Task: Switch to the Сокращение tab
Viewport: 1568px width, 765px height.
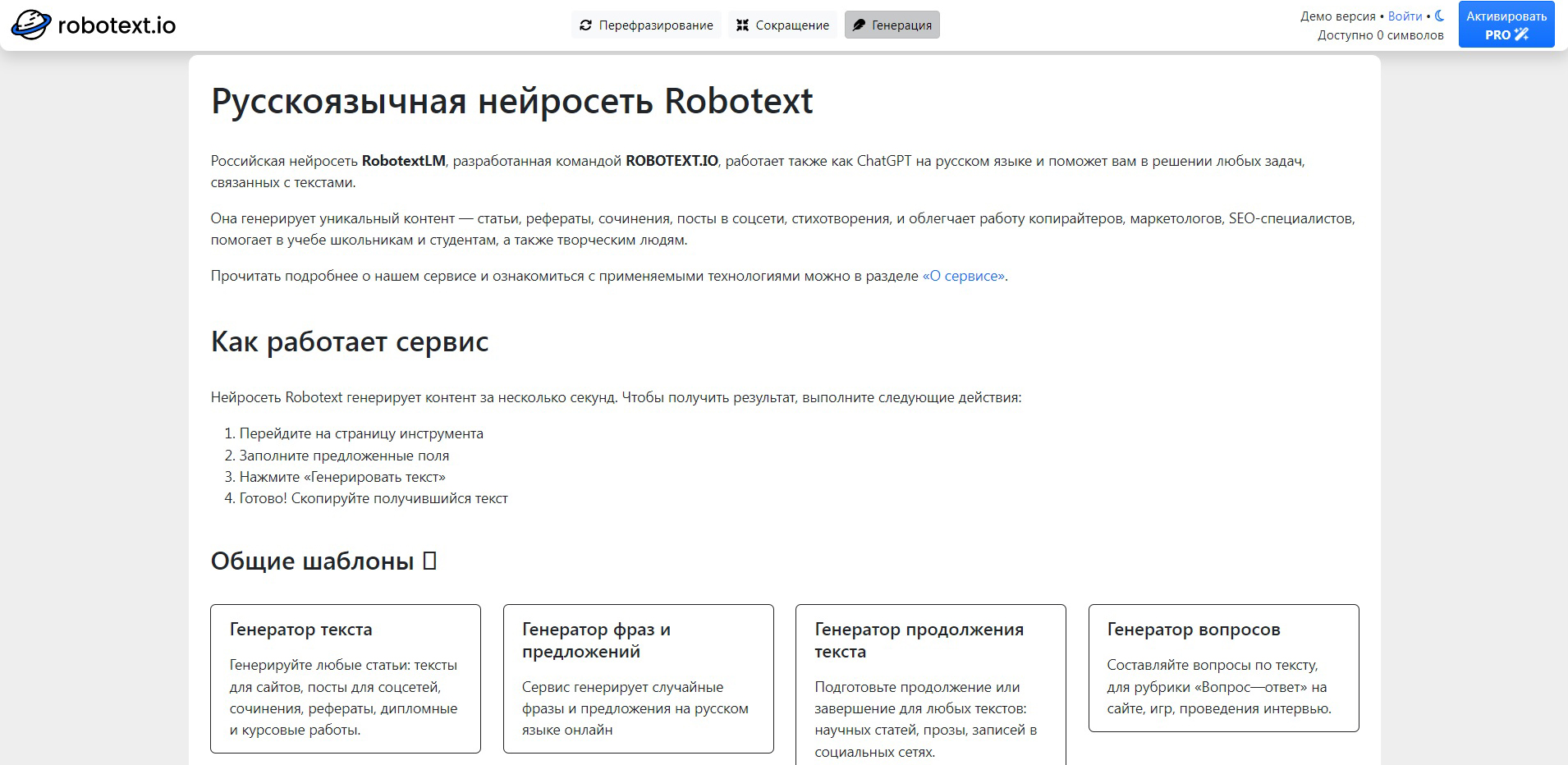Action: coord(782,25)
